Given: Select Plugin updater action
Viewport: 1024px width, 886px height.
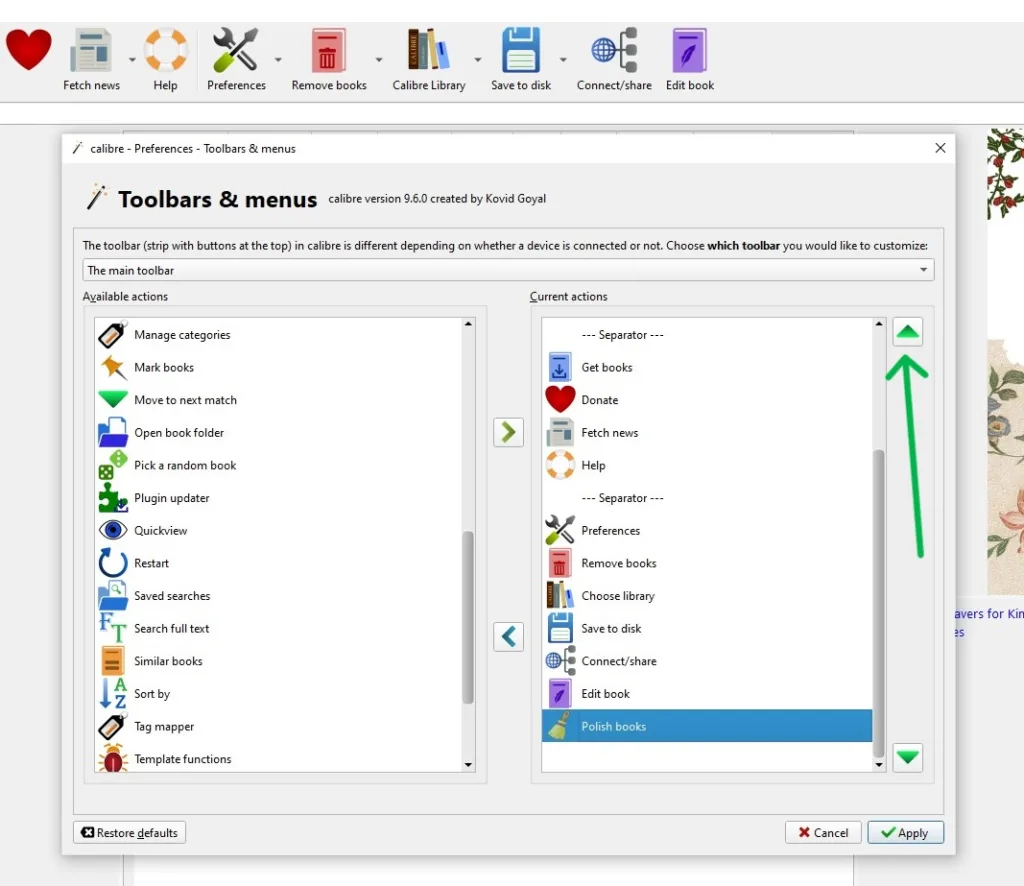Looking at the screenshot, I should 279,498.
